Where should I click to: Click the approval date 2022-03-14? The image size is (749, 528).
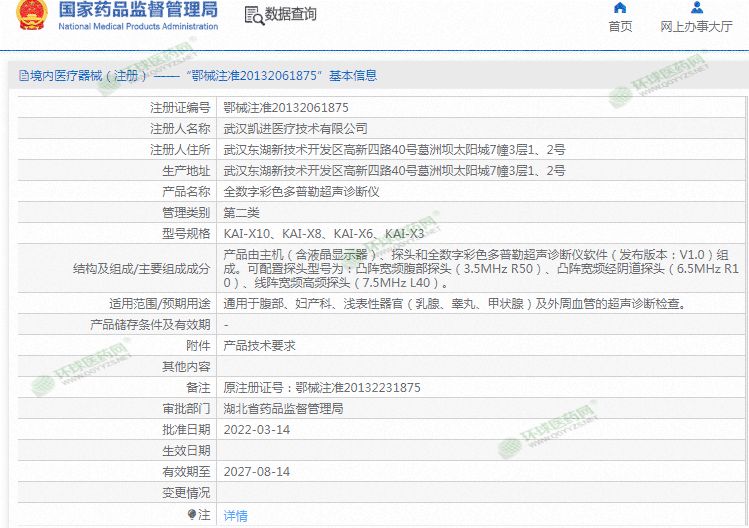tap(256, 429)
